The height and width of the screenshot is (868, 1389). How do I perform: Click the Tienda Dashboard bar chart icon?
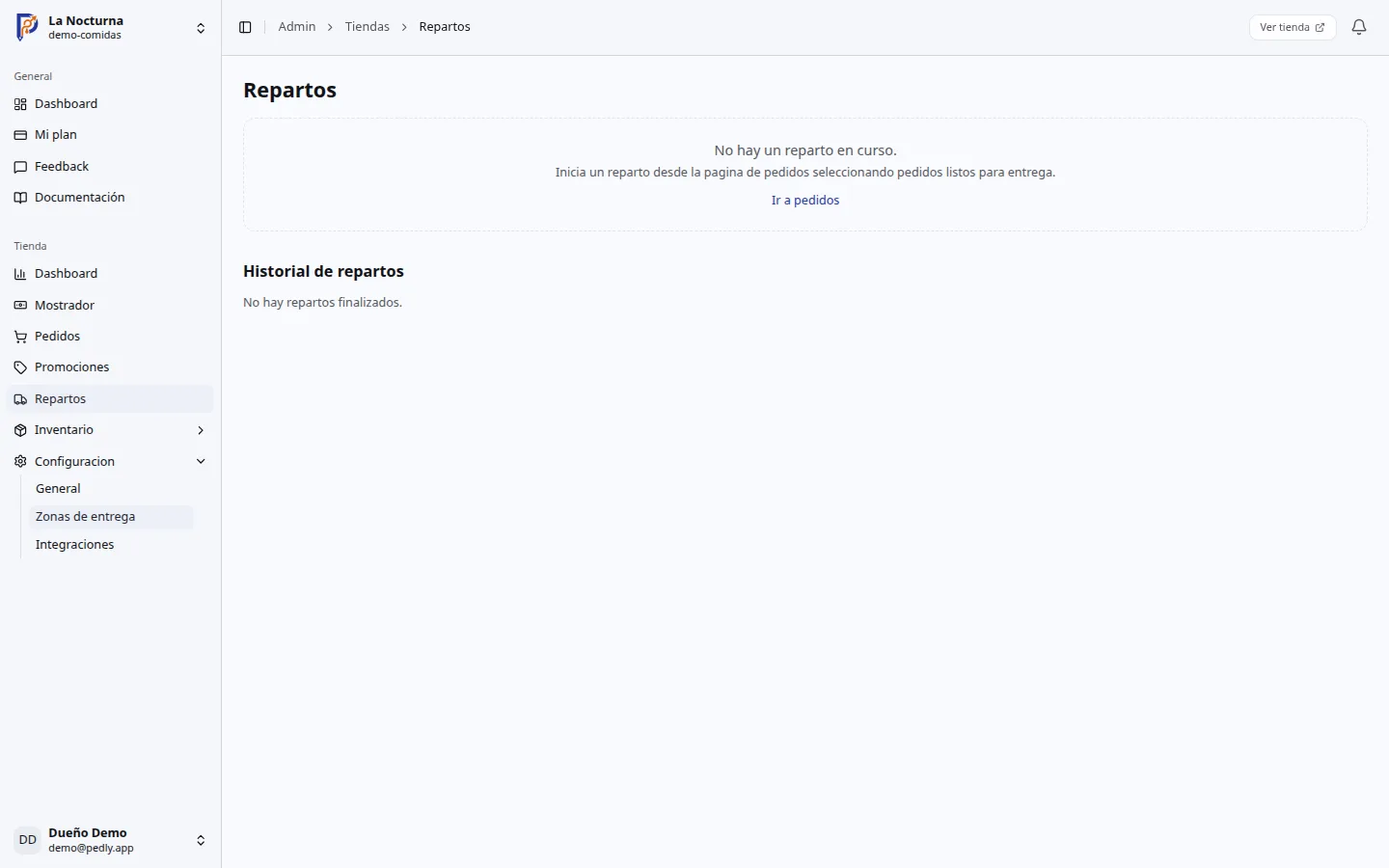click(x=20, y=274)
